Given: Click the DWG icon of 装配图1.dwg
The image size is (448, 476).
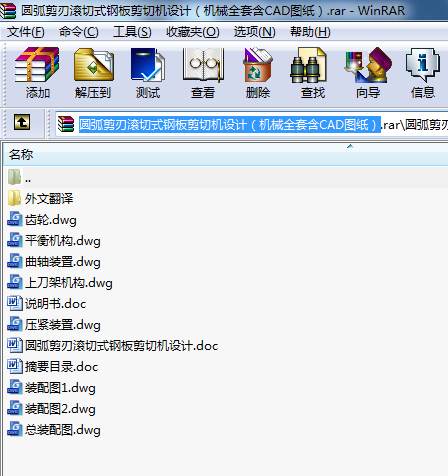Looking at the screenshot, I should pos(15,387).
